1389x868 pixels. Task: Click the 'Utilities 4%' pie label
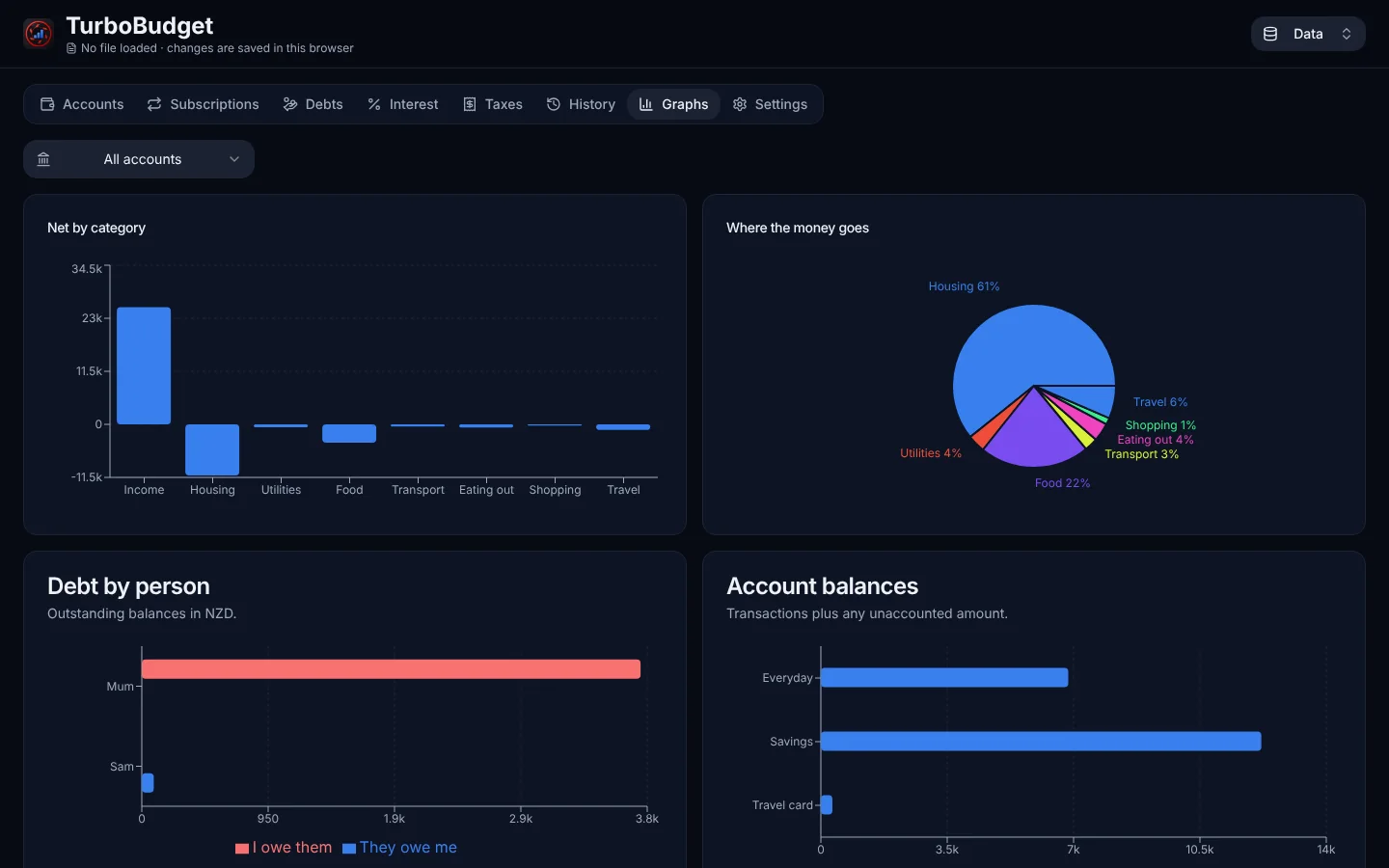[931, 453]
